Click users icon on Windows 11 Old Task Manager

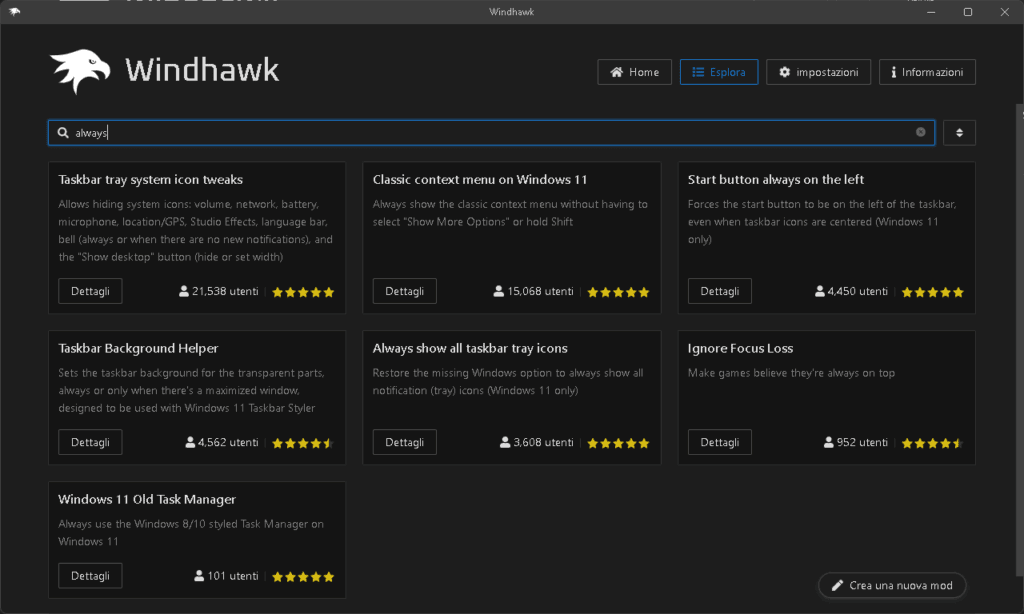199,577
